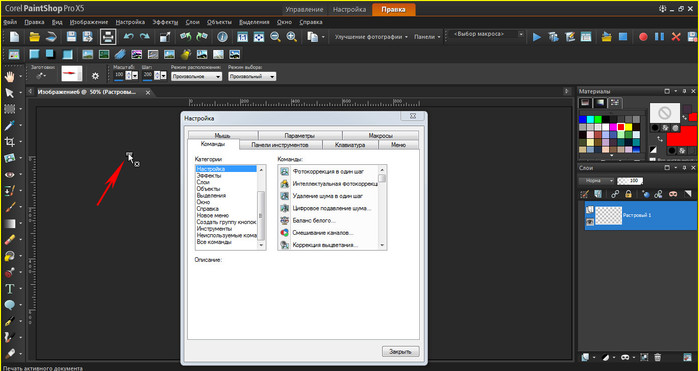
Task: Open the Изображение menu
Action: click(89, 22)
